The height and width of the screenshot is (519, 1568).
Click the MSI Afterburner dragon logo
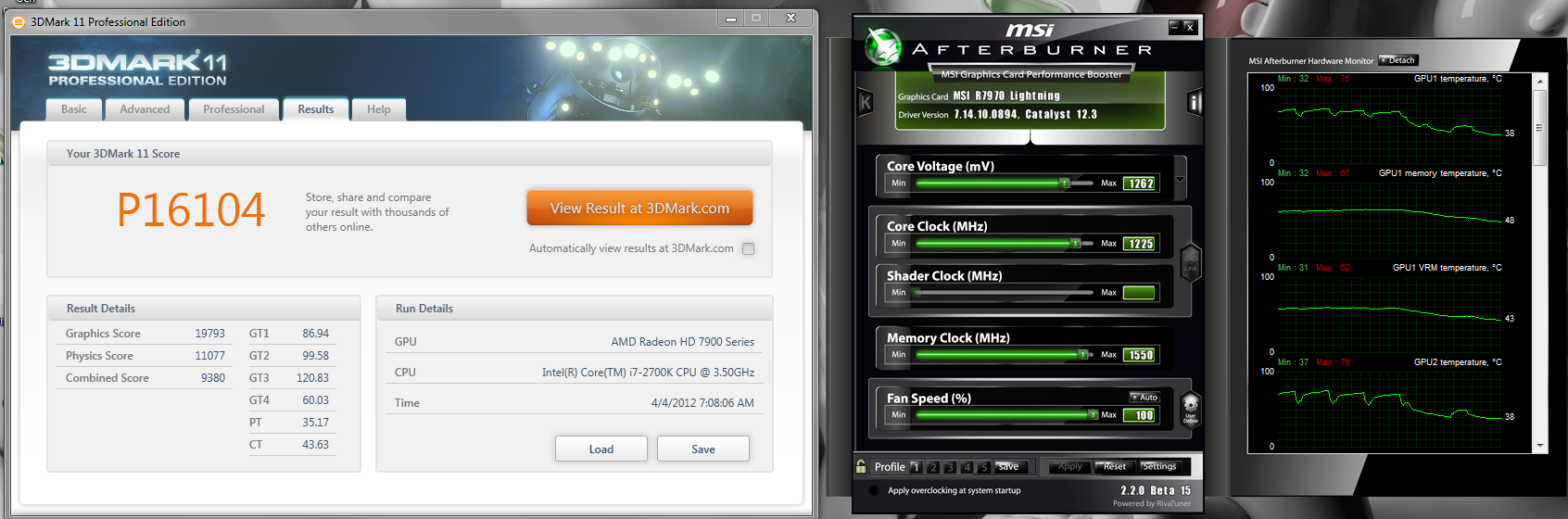[883, 45]
